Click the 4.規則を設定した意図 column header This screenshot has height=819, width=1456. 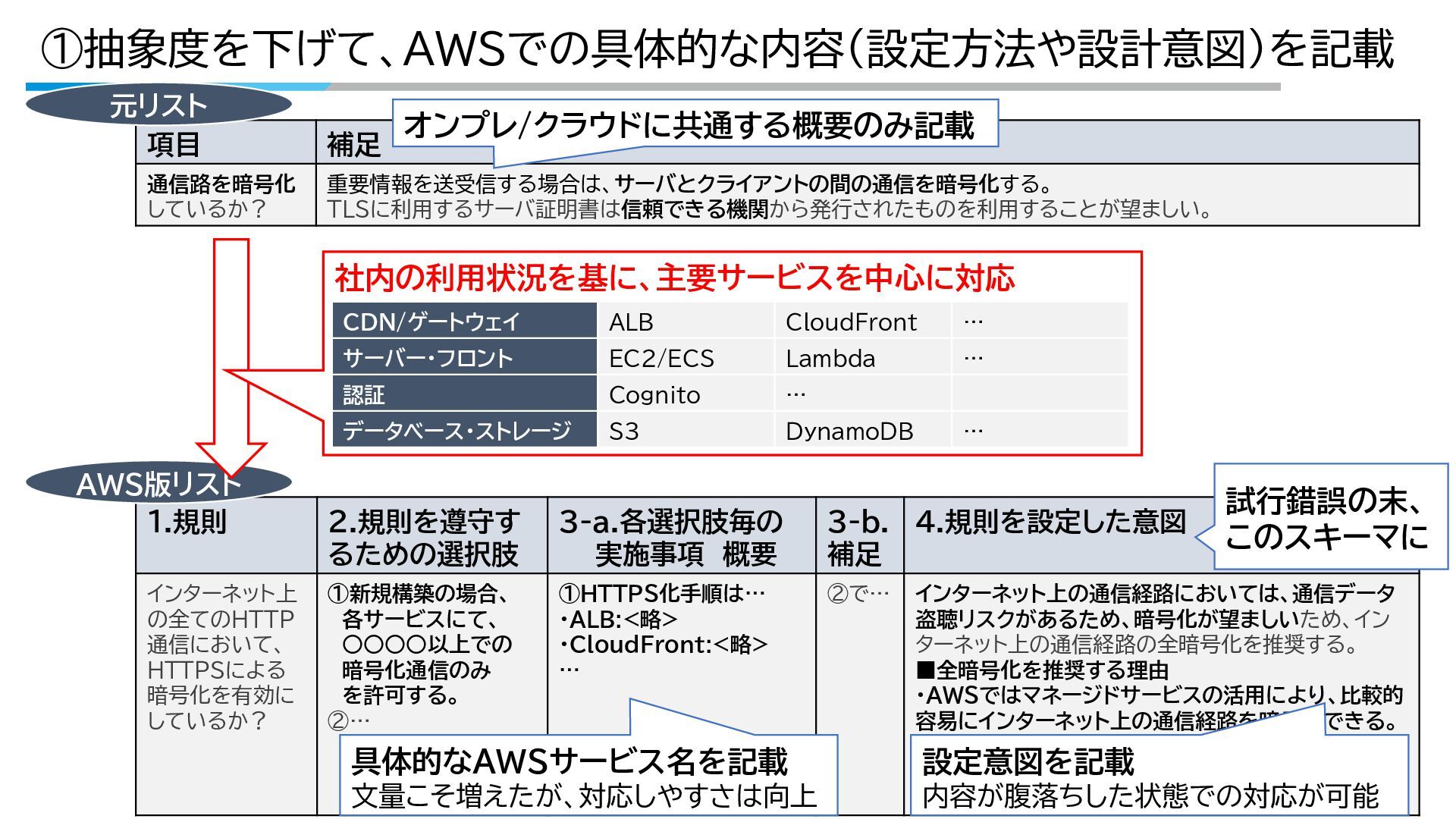point(1051,522)
